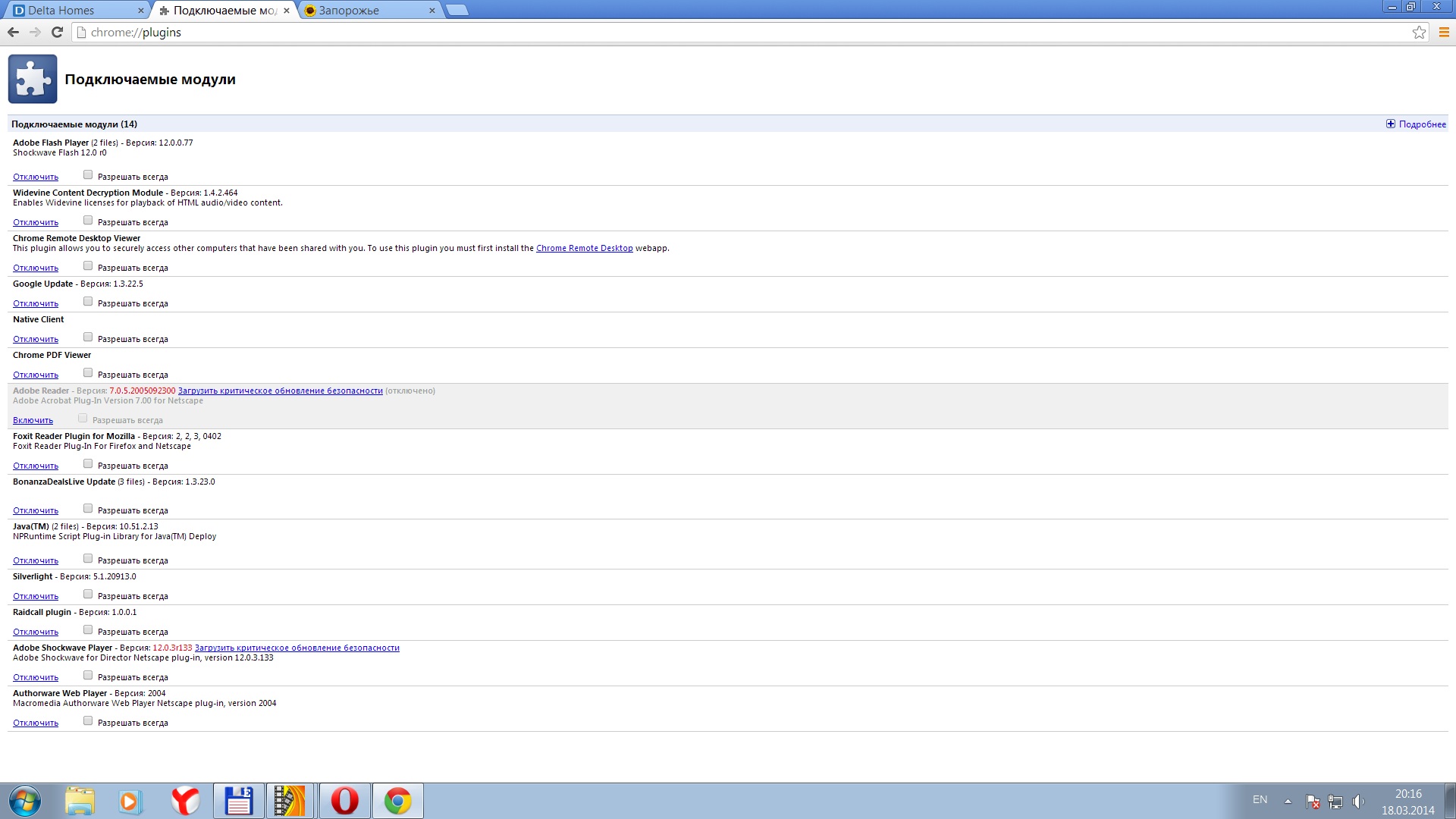Close the Подключаемые модули tab
The image size is (1456, 819).
(287, 11)
